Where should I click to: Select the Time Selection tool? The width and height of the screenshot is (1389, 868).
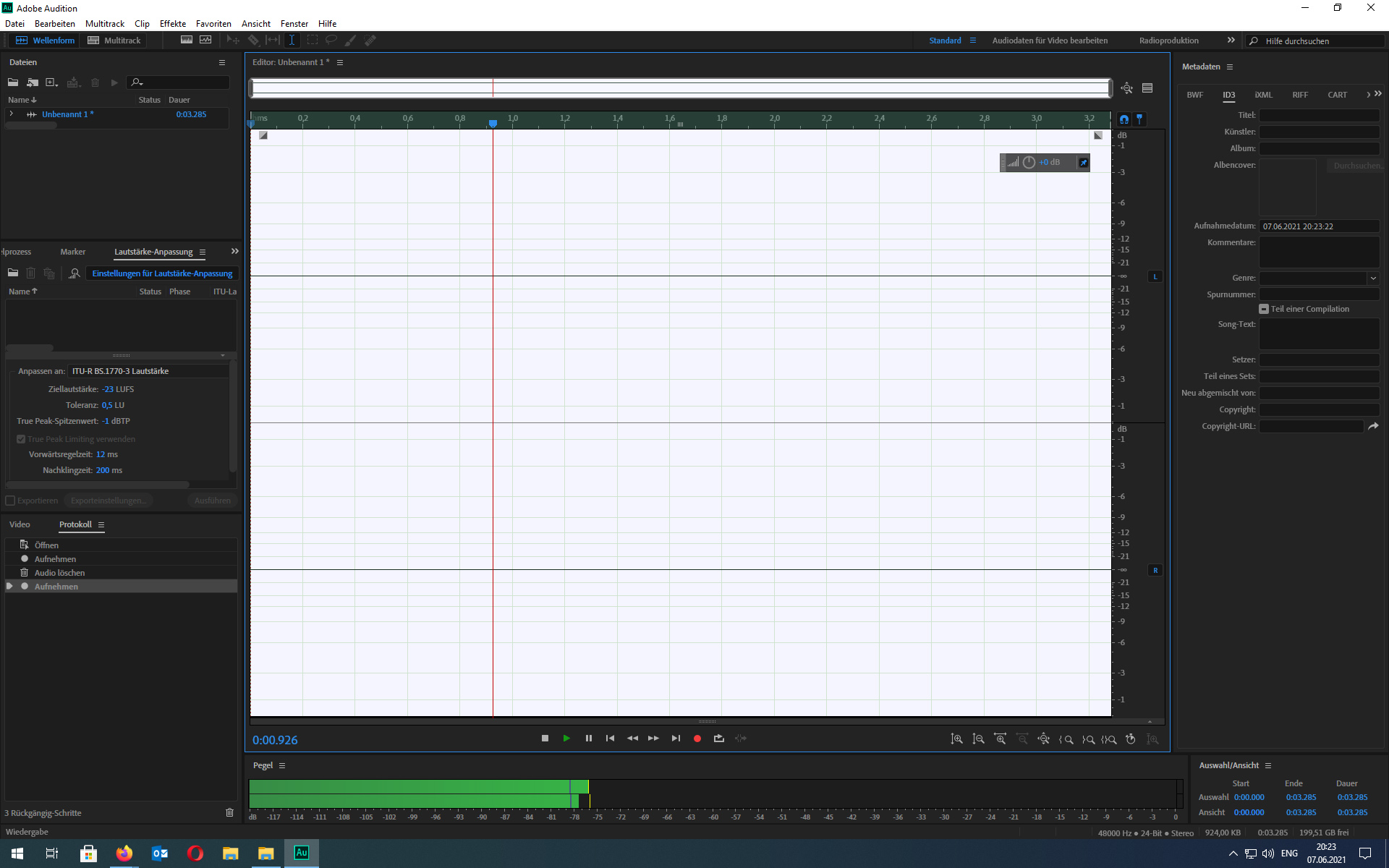(292, 41)
